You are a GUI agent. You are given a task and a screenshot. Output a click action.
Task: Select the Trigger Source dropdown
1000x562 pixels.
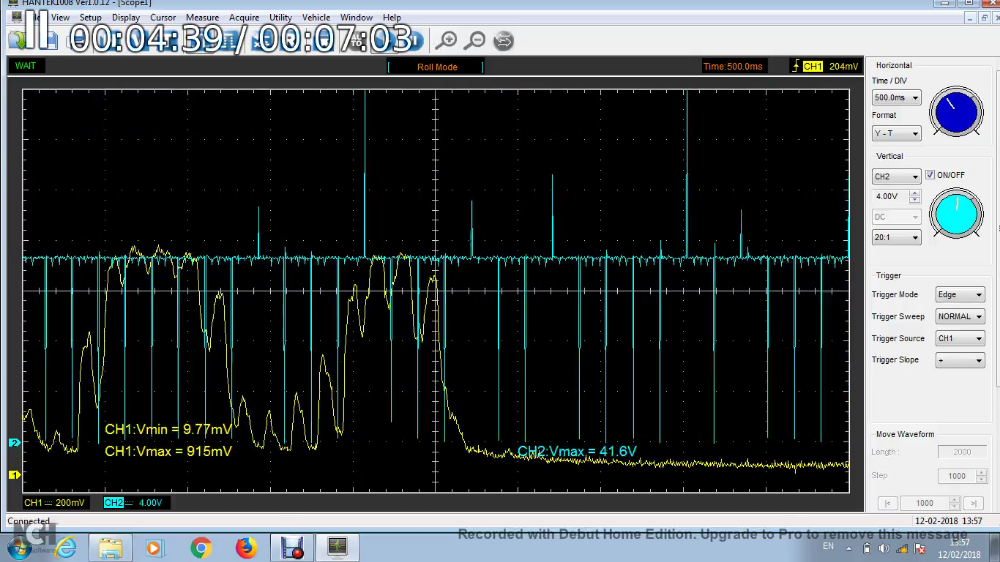point(959,338)
